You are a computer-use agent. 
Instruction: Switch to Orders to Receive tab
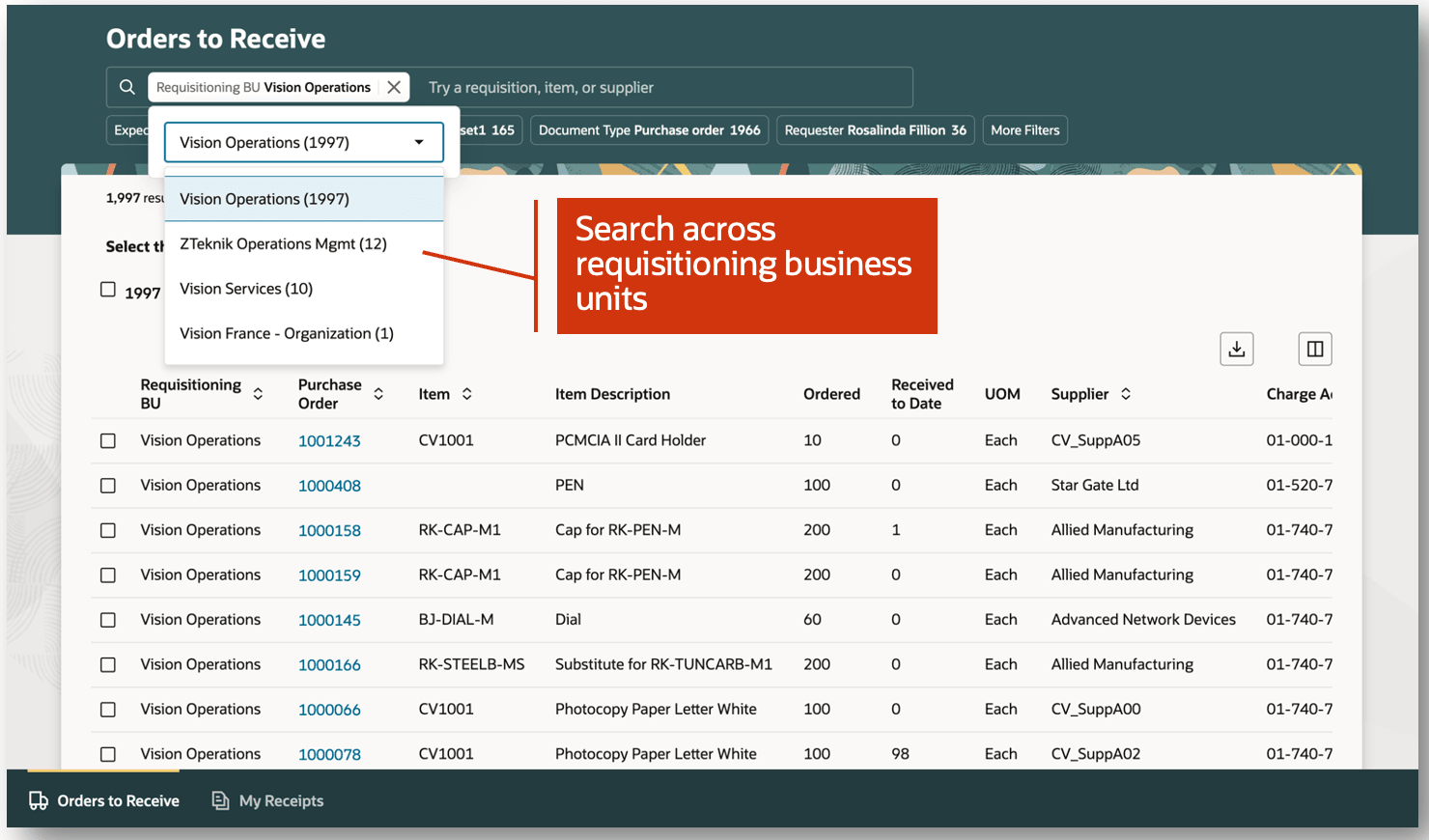[x=104, y=800]
